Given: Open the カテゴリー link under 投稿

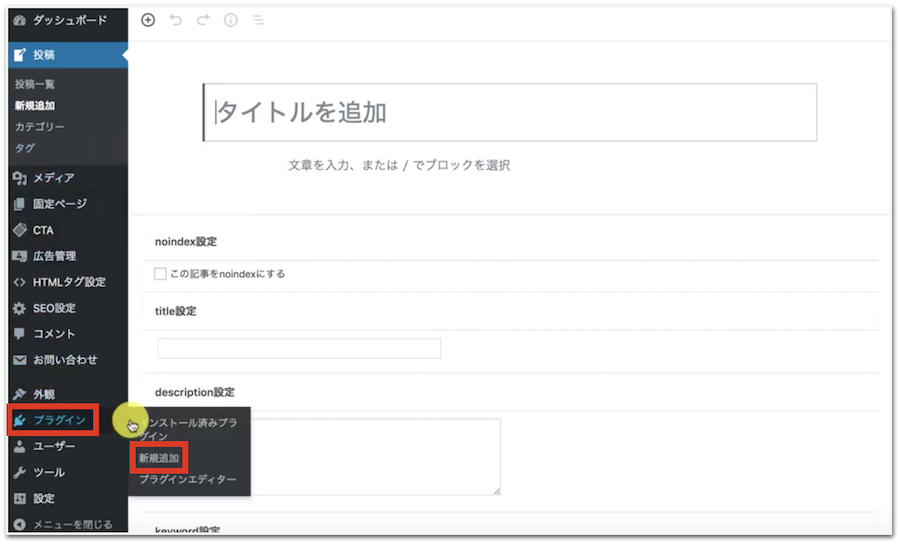Looking at the screenshot, I should [x=40, y=127].
